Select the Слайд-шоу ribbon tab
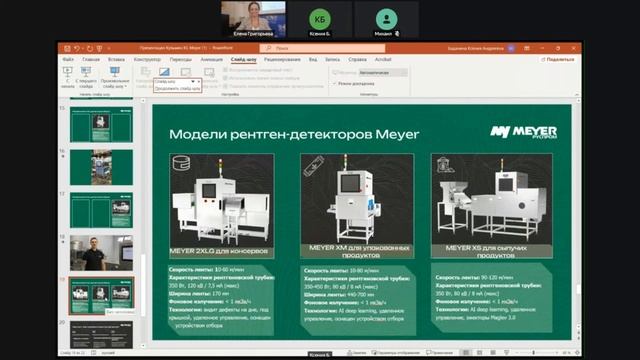The image size is (640, 360). click(x=244, y=60)
